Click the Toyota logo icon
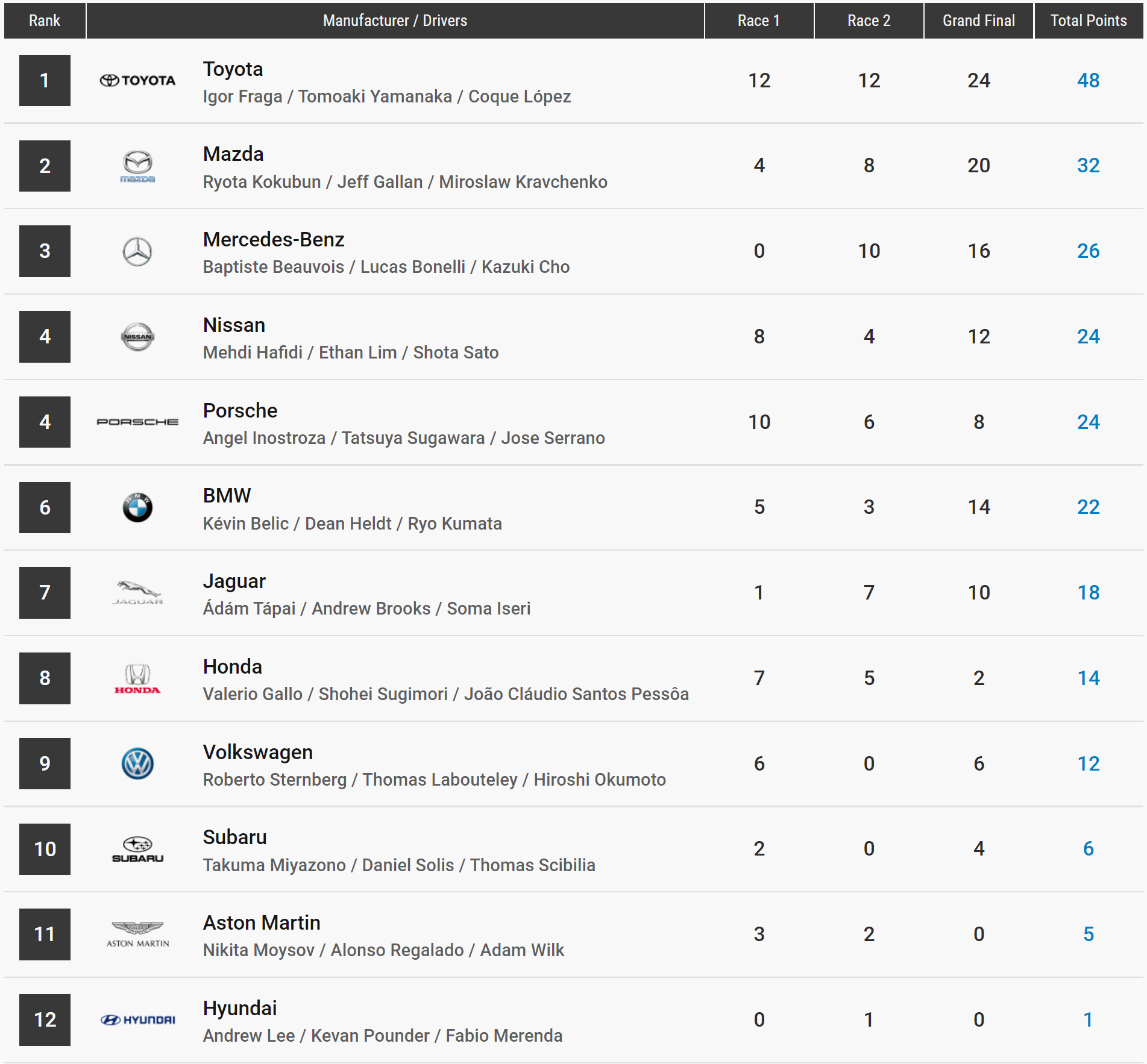The height and width of the screenshot is (1064, 1147). pyautogui.click(x=137, y=80)
